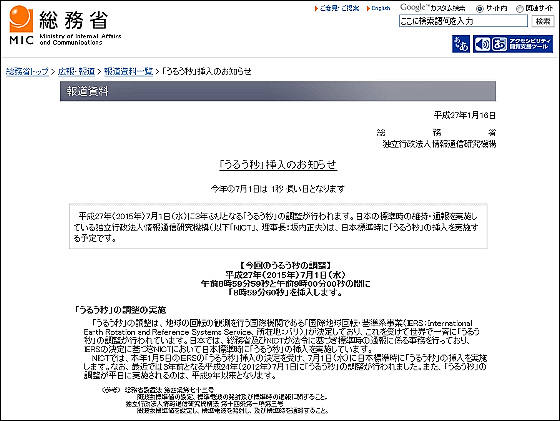
Task: Click the 独立行政法人情報通信研究機構 text
Action: pyautogui.click(x=439, y=144)
